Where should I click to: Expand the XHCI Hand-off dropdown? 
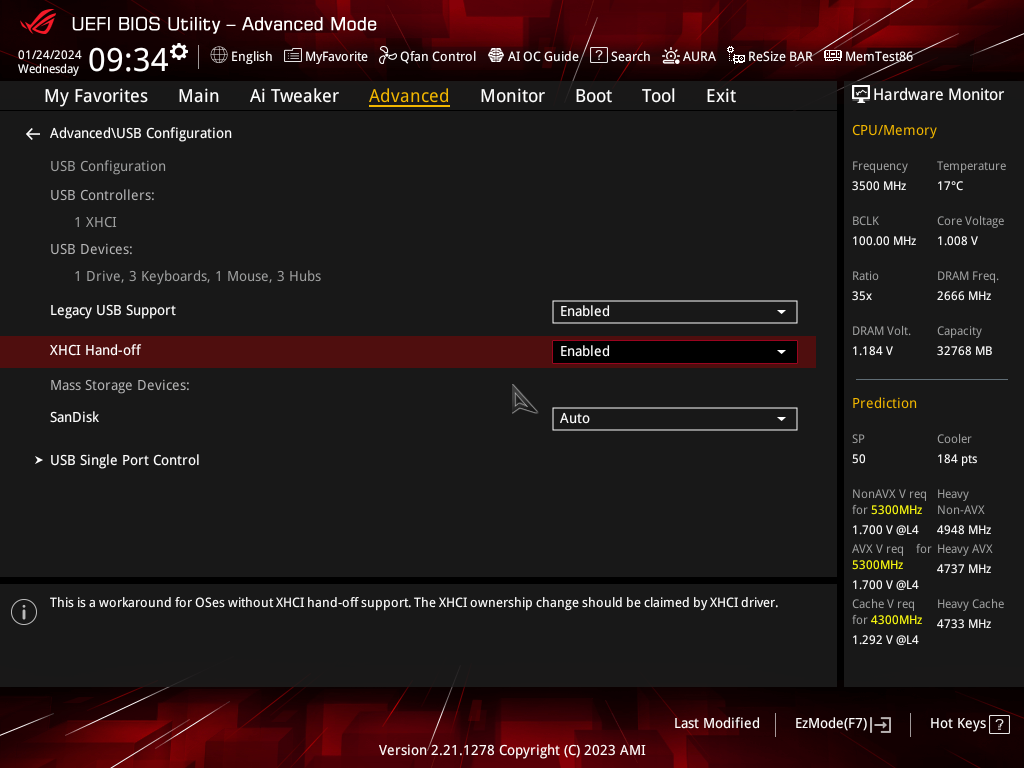tap(674, 351)
